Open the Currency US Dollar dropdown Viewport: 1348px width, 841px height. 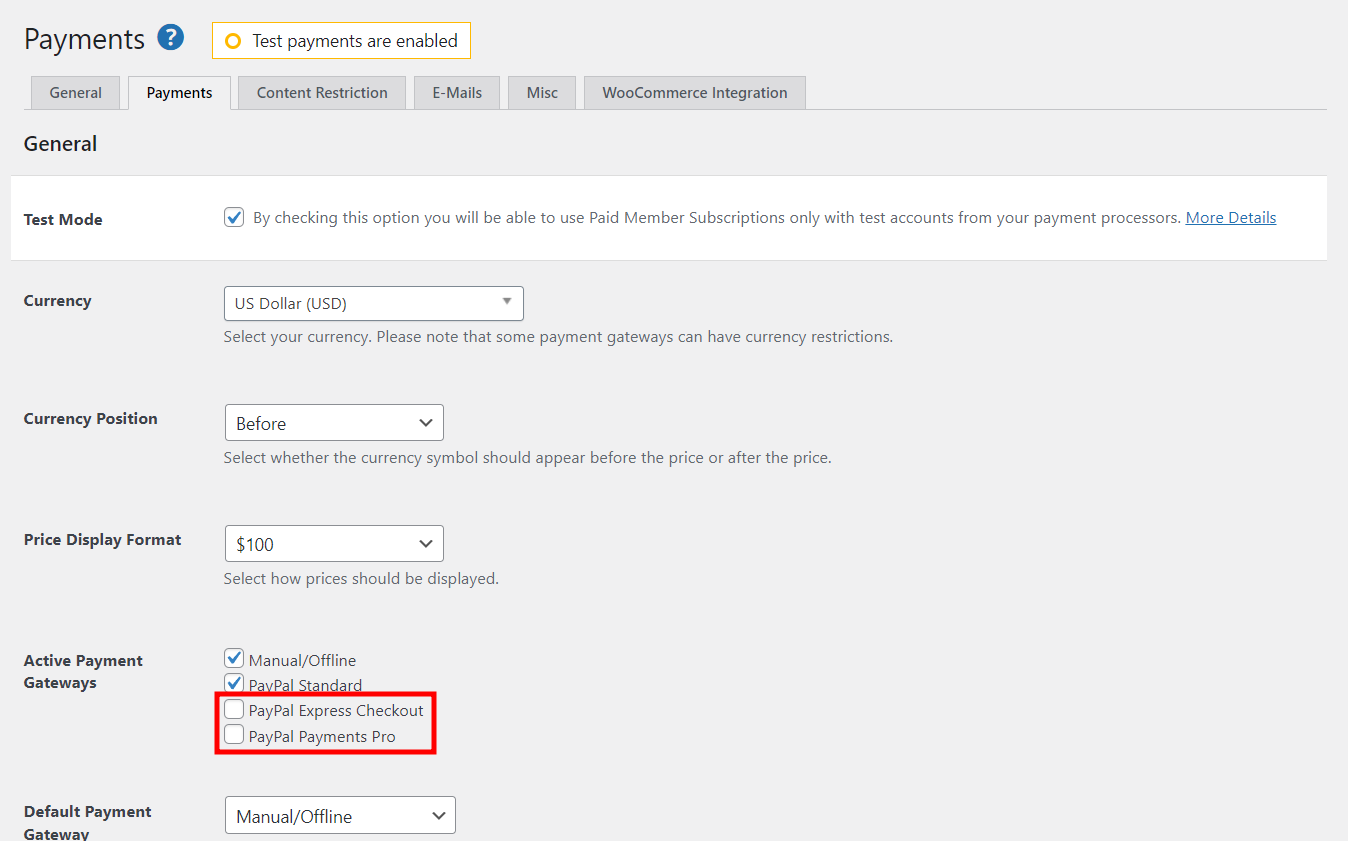tap(374, 303)
